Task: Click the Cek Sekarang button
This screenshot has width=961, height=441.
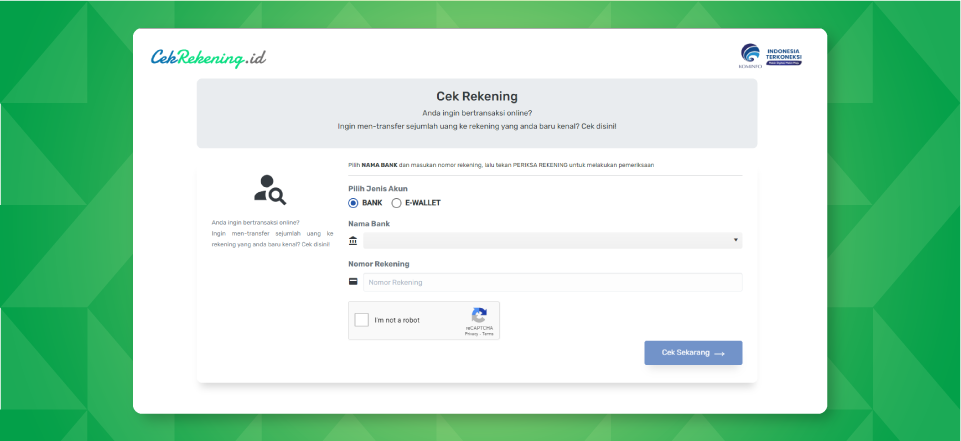Action: coord(693,353)
